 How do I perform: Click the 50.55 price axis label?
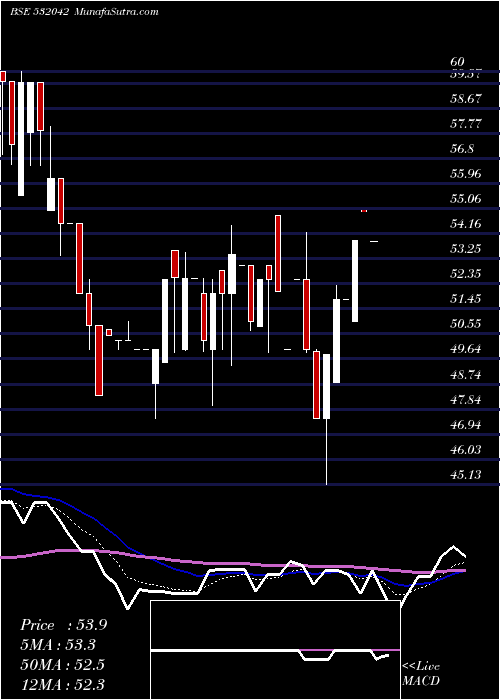pos(466,323)
